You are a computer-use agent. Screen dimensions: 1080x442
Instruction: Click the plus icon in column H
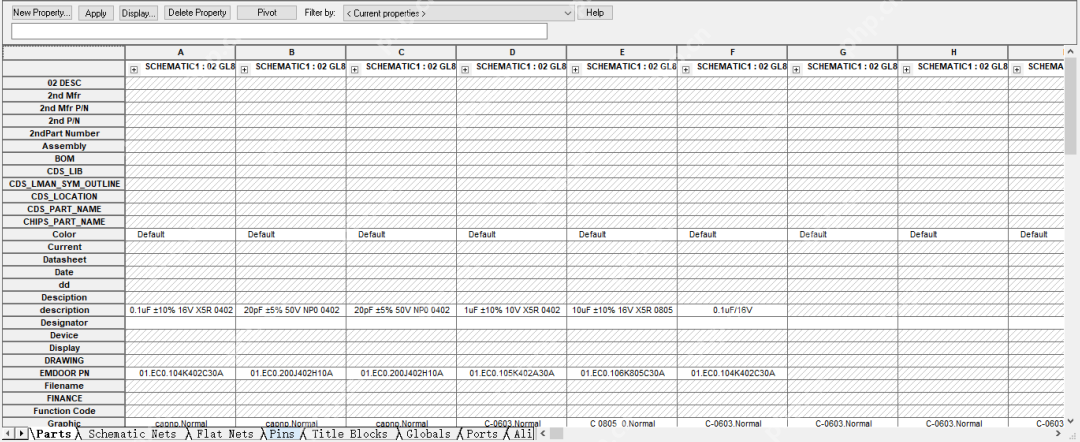[x=906, y=69]
